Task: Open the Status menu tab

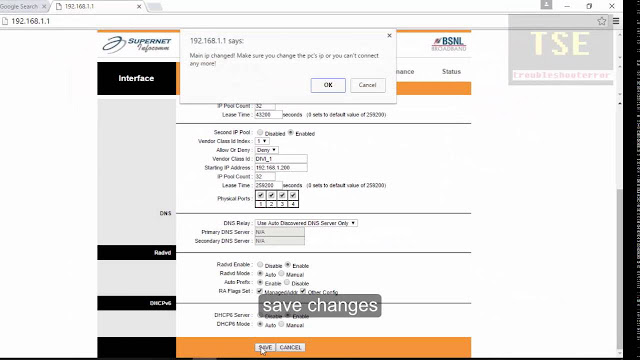Action: [451, 71]
